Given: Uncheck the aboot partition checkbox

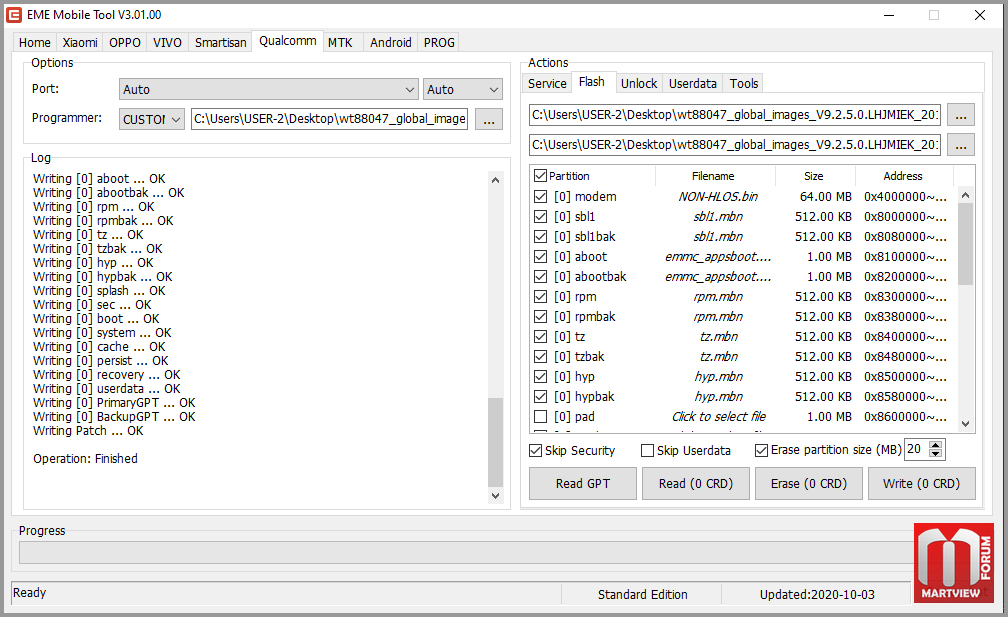Looking at the screenshot, I should 541,256.
